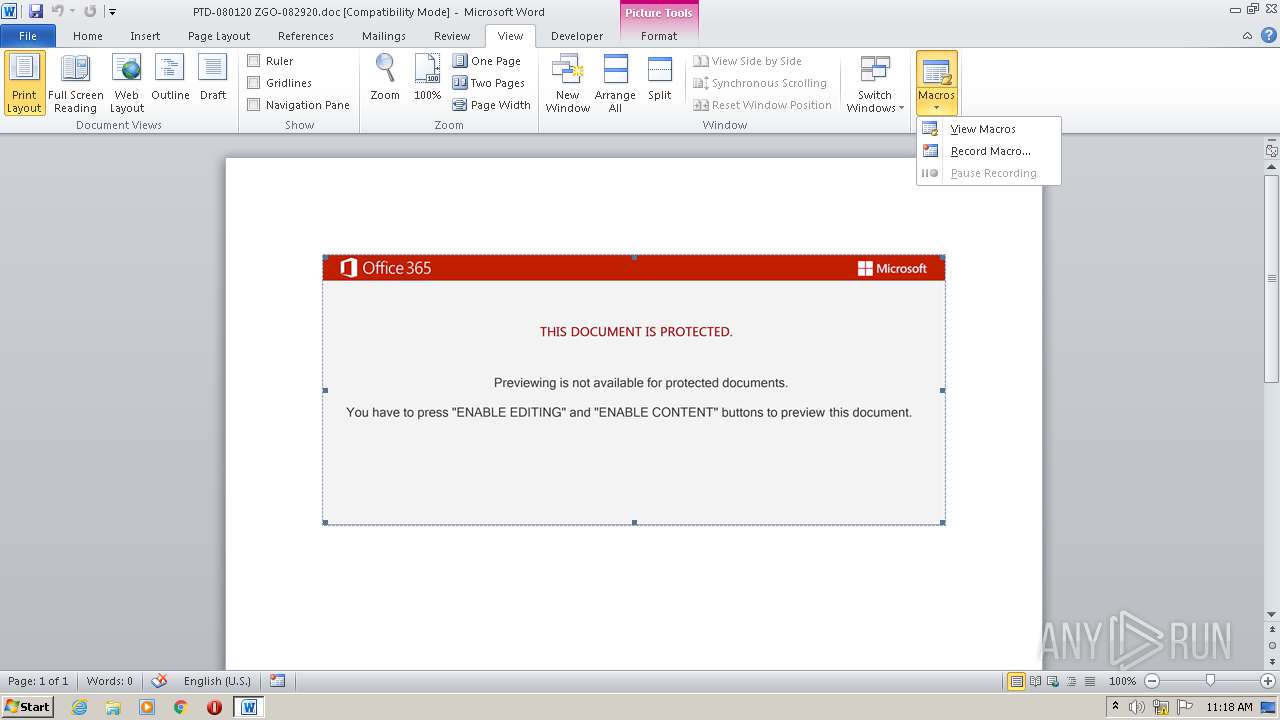Viewport: 1280px width, 720px height.
Task: Expand the Undo history dropdown arrow
Action: coord(72,12)
